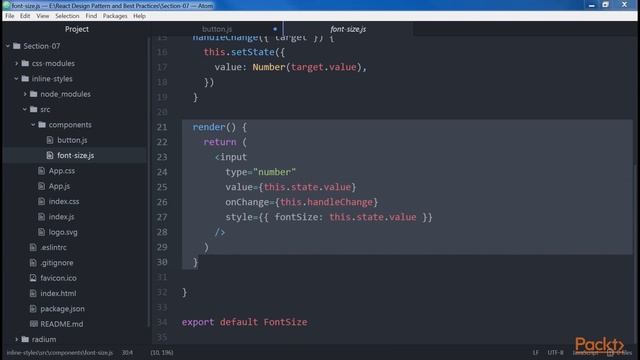Open index.js from the tree
This screenshot has height=360, width=640.
(x=61, y=217)
